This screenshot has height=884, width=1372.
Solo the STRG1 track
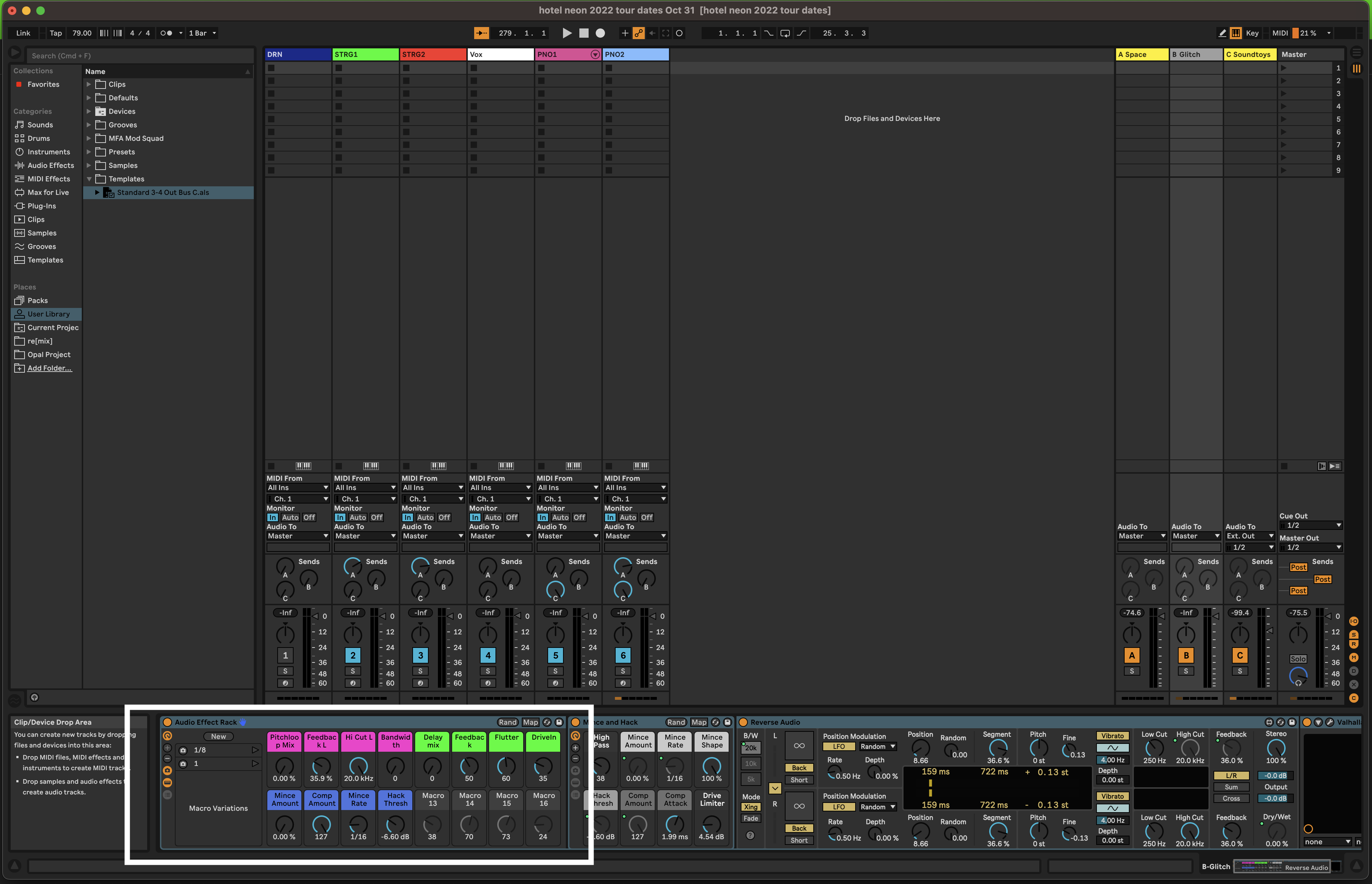(x=353, y=671)
